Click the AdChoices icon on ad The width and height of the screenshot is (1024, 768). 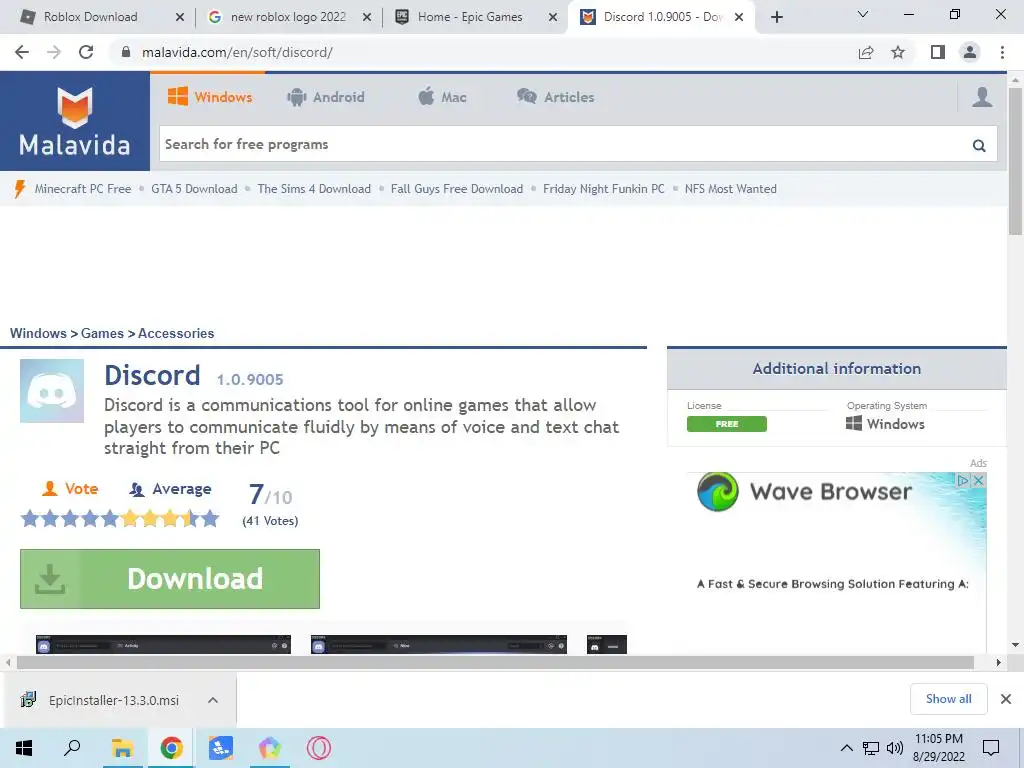pos(963,481)
